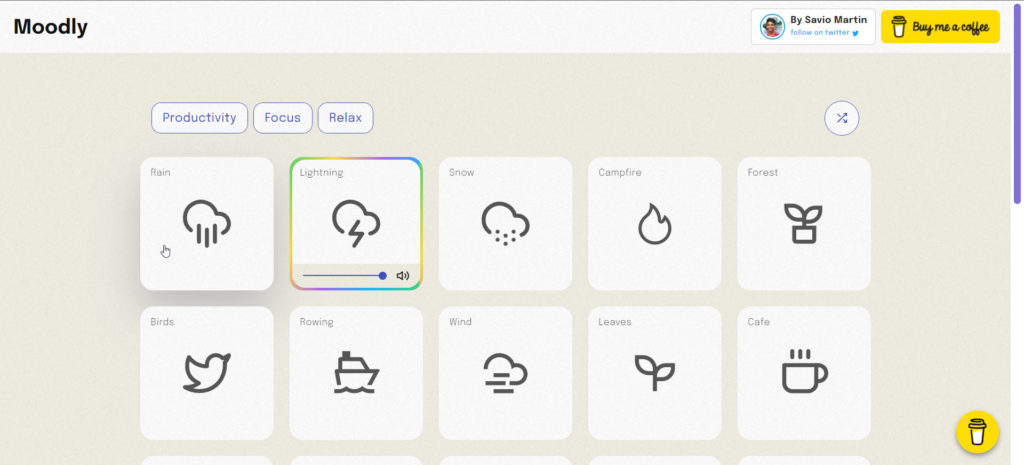Play the Rain sound

[206, 223]
